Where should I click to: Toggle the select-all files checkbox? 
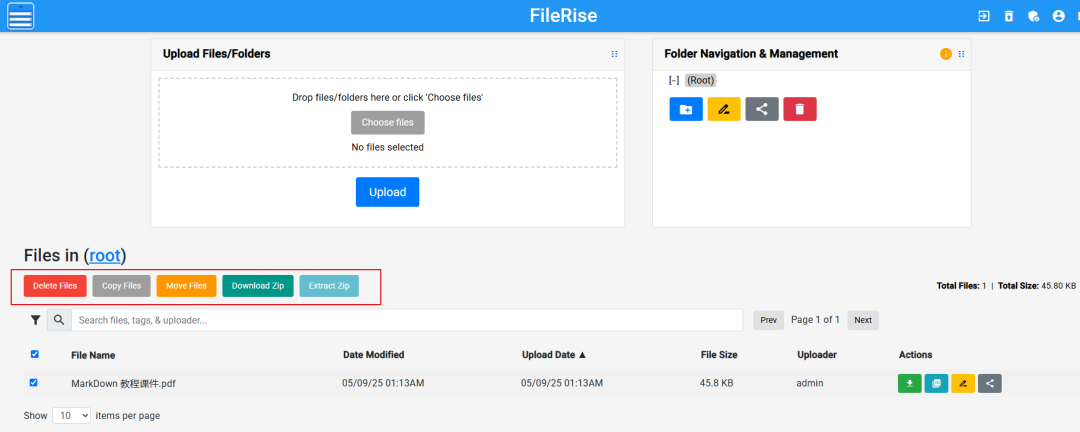(x=35, y=354)
